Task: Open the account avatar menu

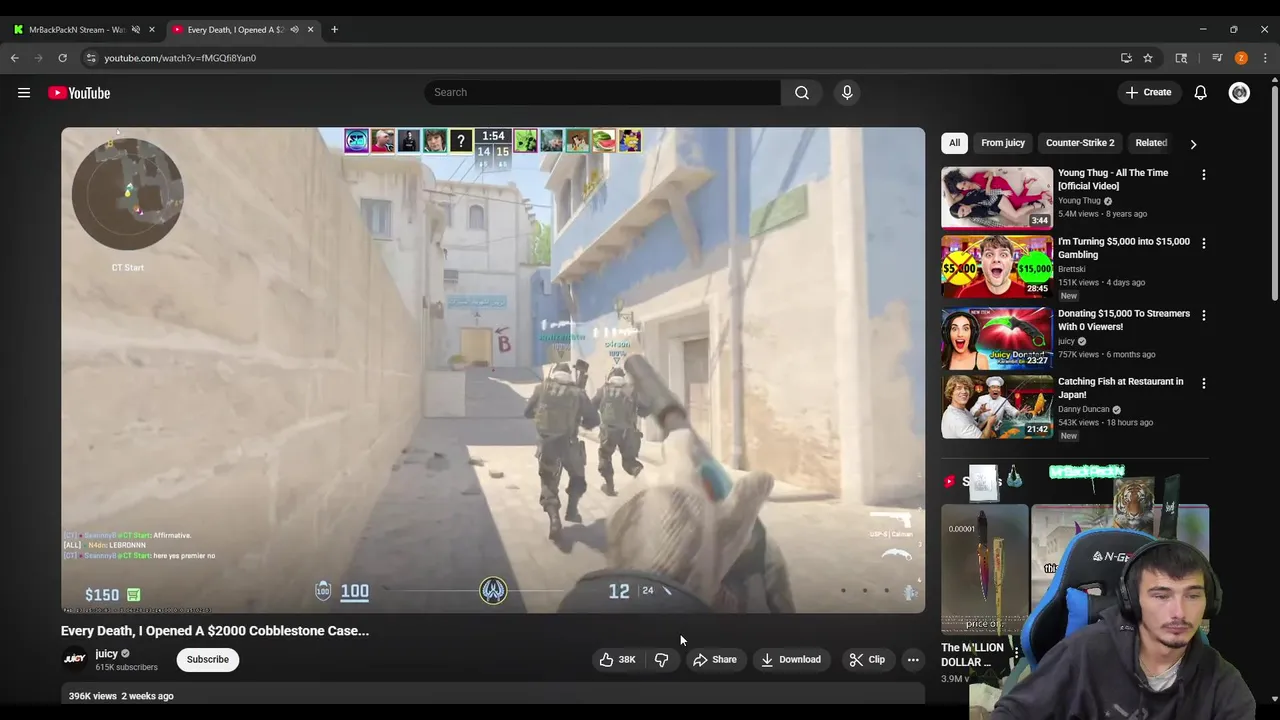Action: click(1239, 93)
